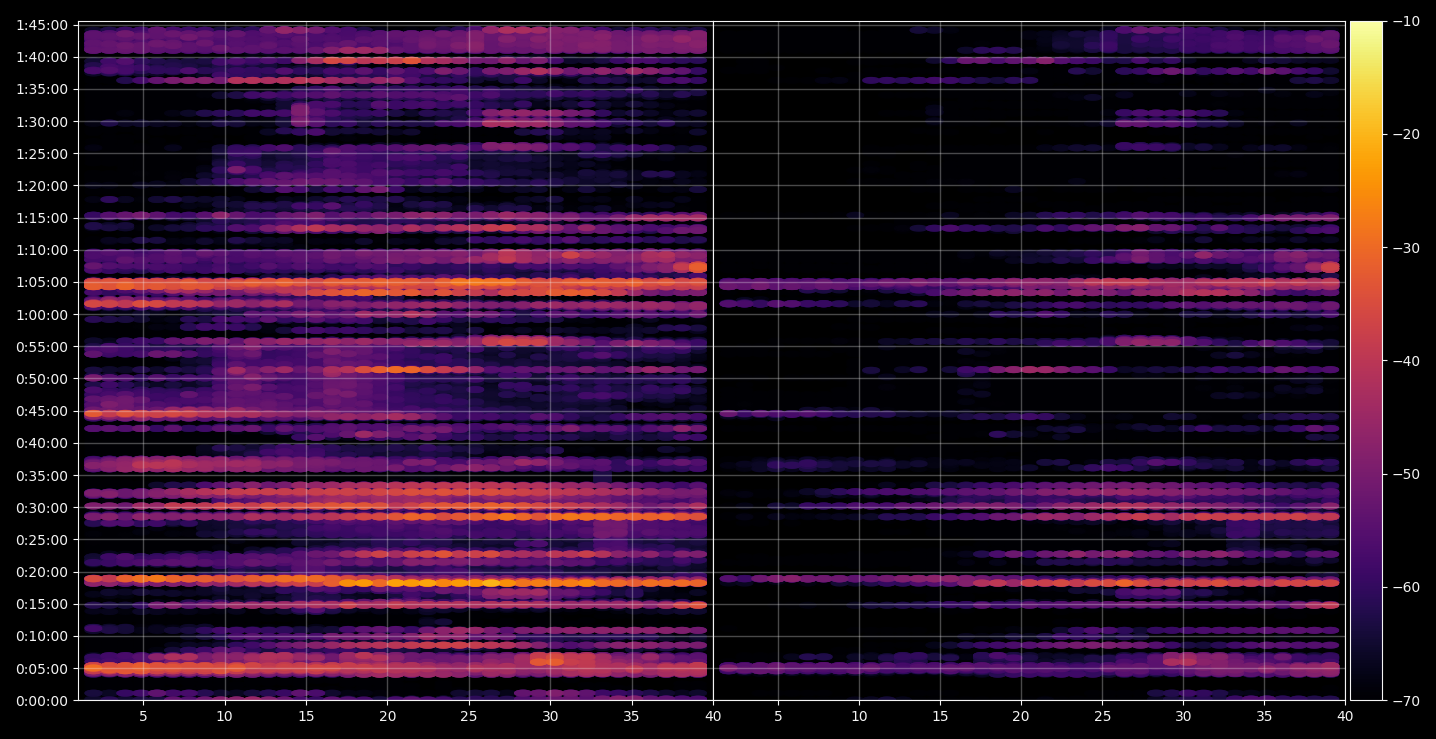
Task: Click the −50 colorbar value
Action: click(1406, 474)
